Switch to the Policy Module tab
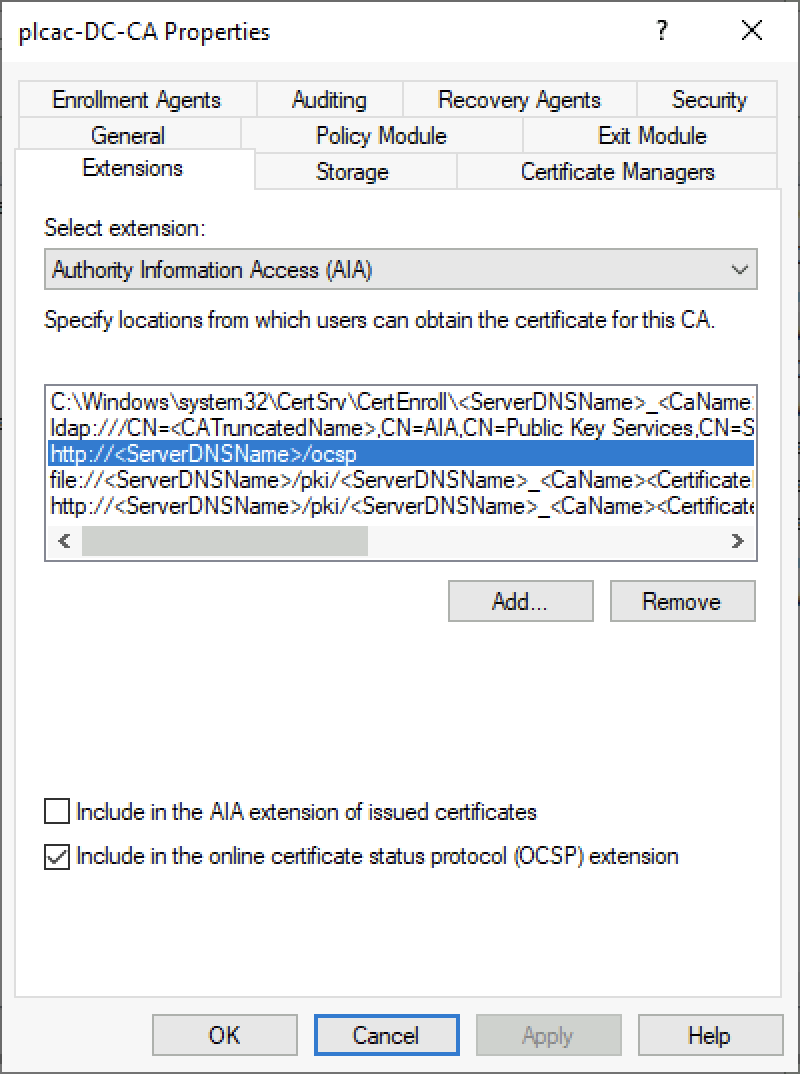 (381, 135)
